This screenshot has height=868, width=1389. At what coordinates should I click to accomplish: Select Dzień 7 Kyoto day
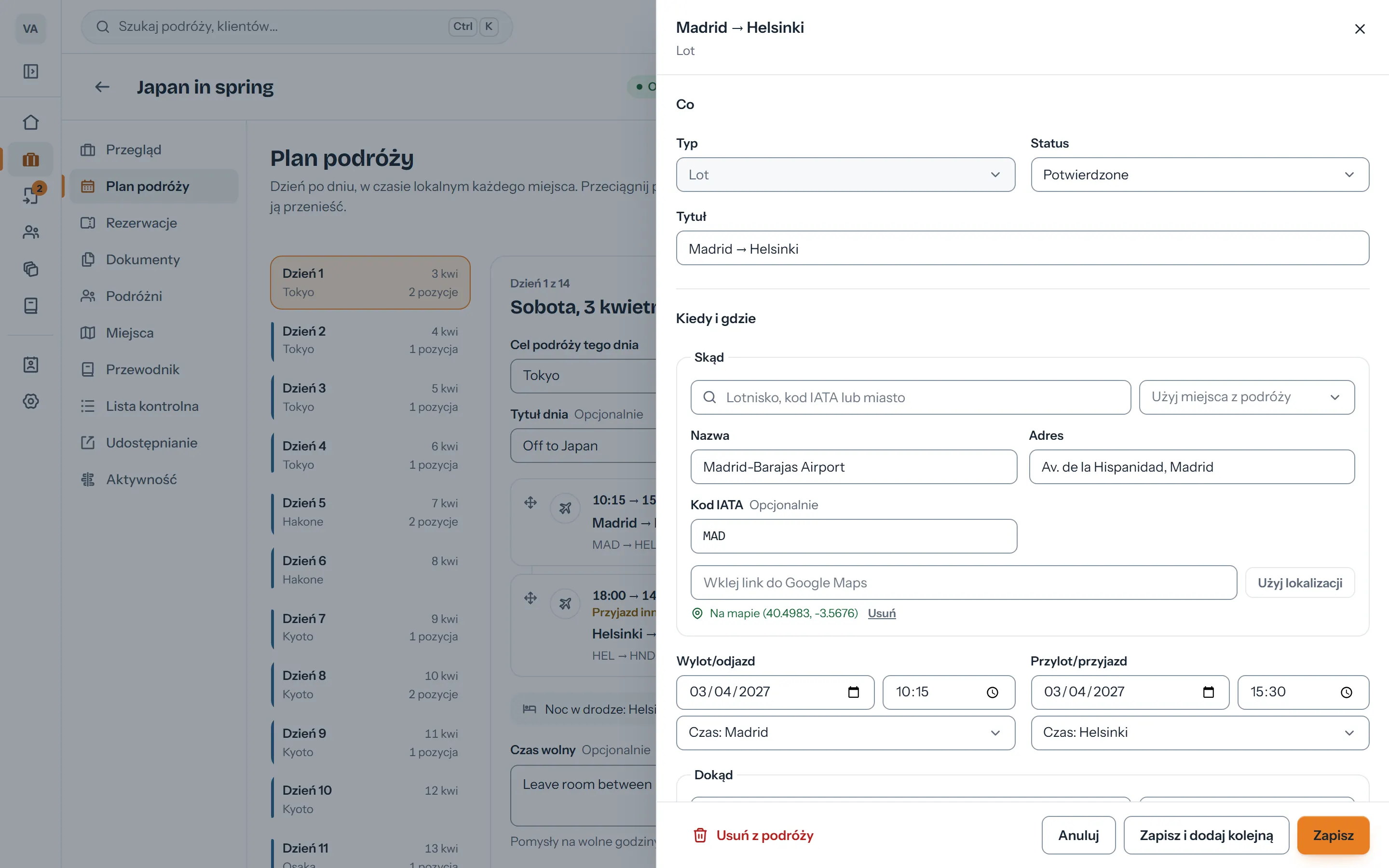click(370, 627)
